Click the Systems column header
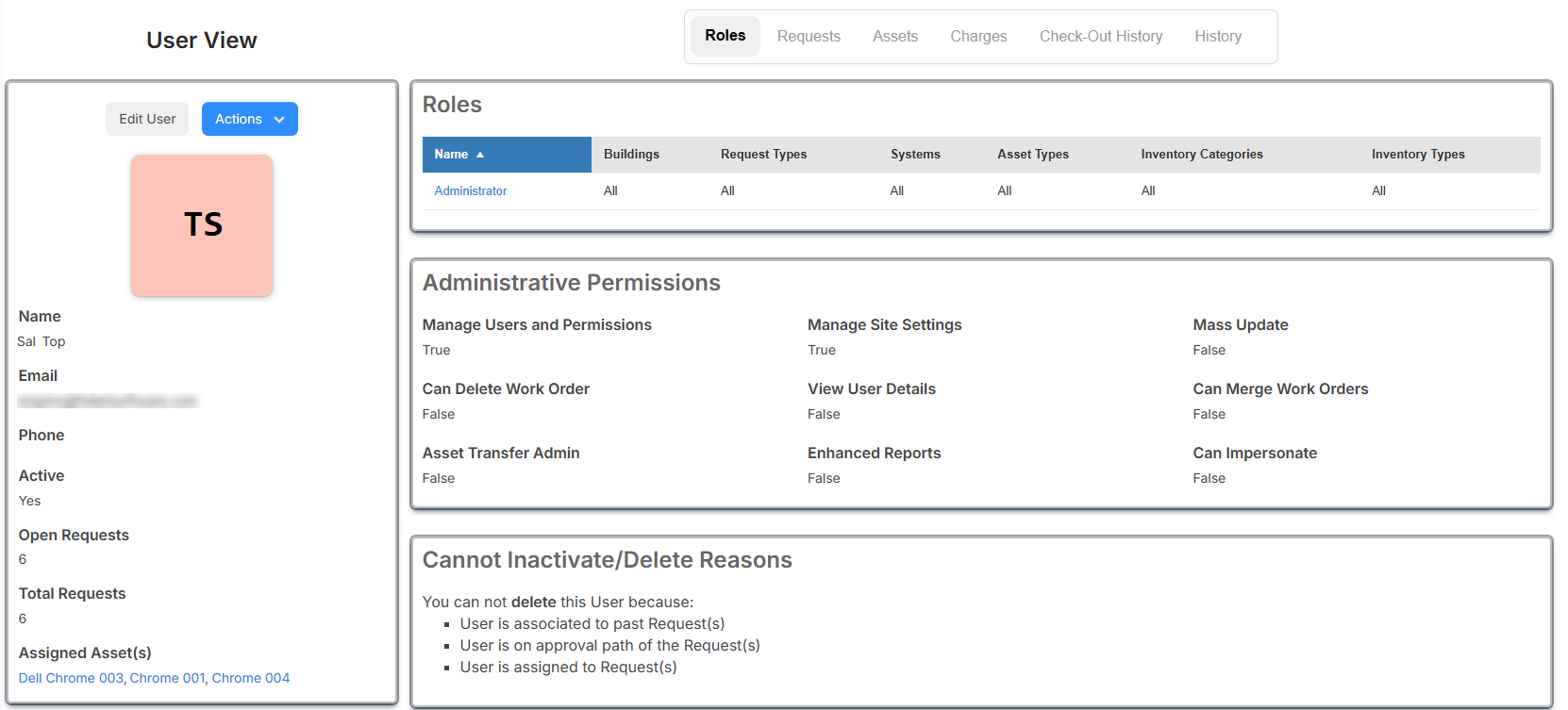This screenshot has width=1568, height=710. (x=915, y=155)
